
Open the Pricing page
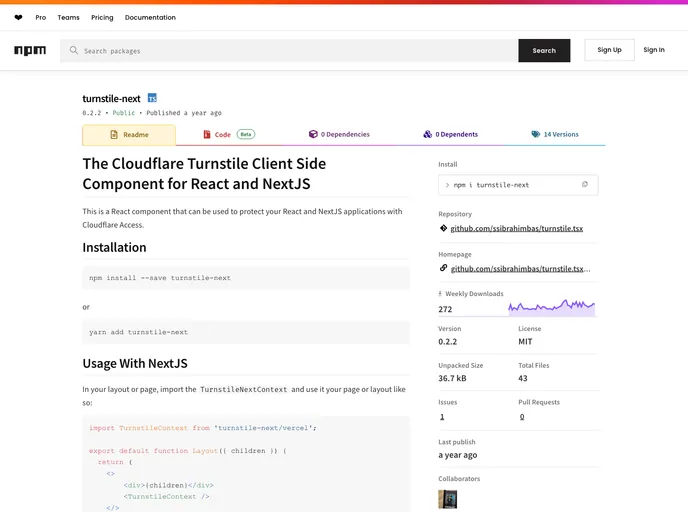click(102, 18)
